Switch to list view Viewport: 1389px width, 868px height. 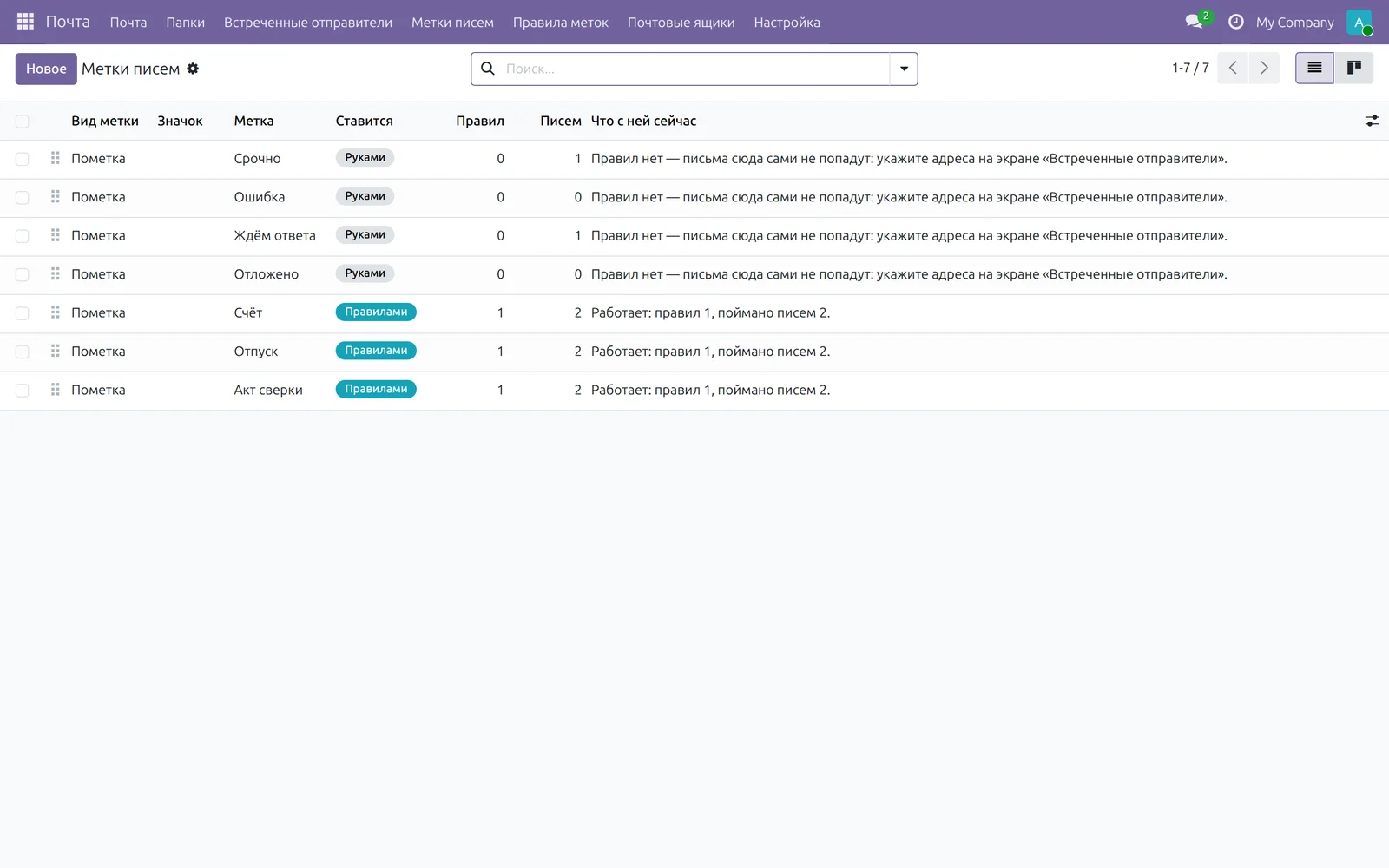pos(1314,68)
